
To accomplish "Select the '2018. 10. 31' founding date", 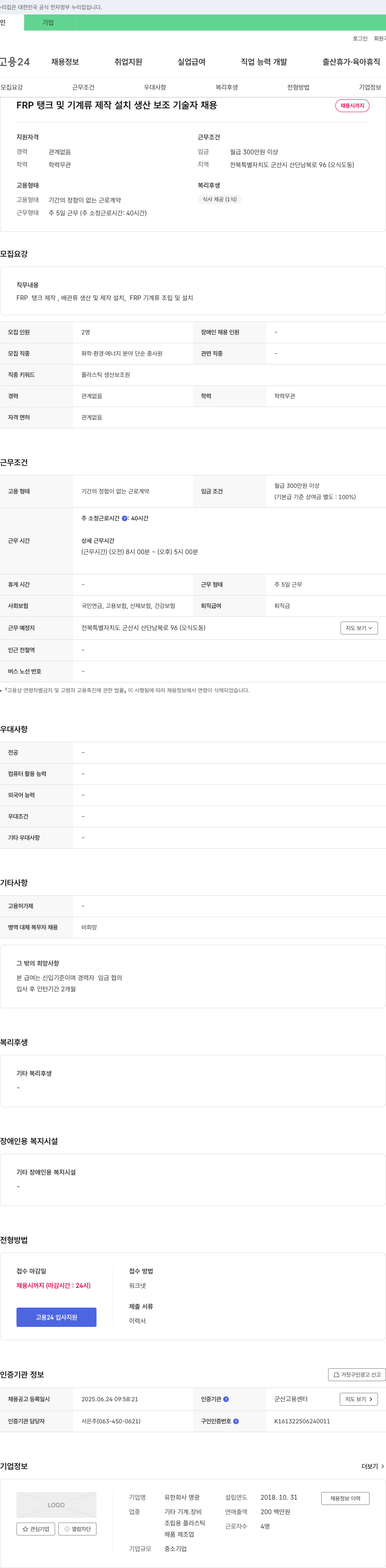I will click(x=279, y=1497).
